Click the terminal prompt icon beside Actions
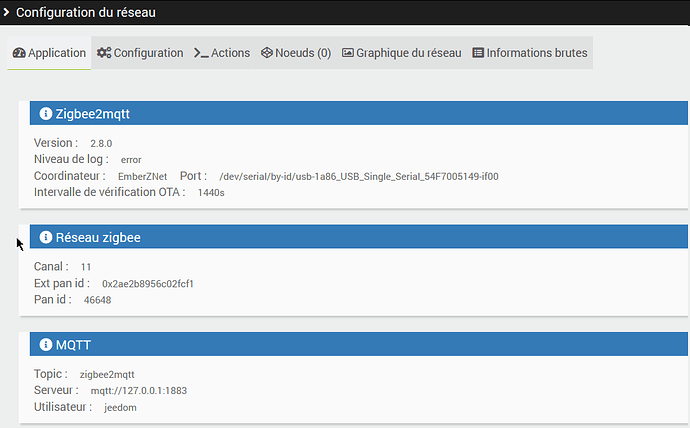This screenshot has width=690, height=428. point(201,53)
